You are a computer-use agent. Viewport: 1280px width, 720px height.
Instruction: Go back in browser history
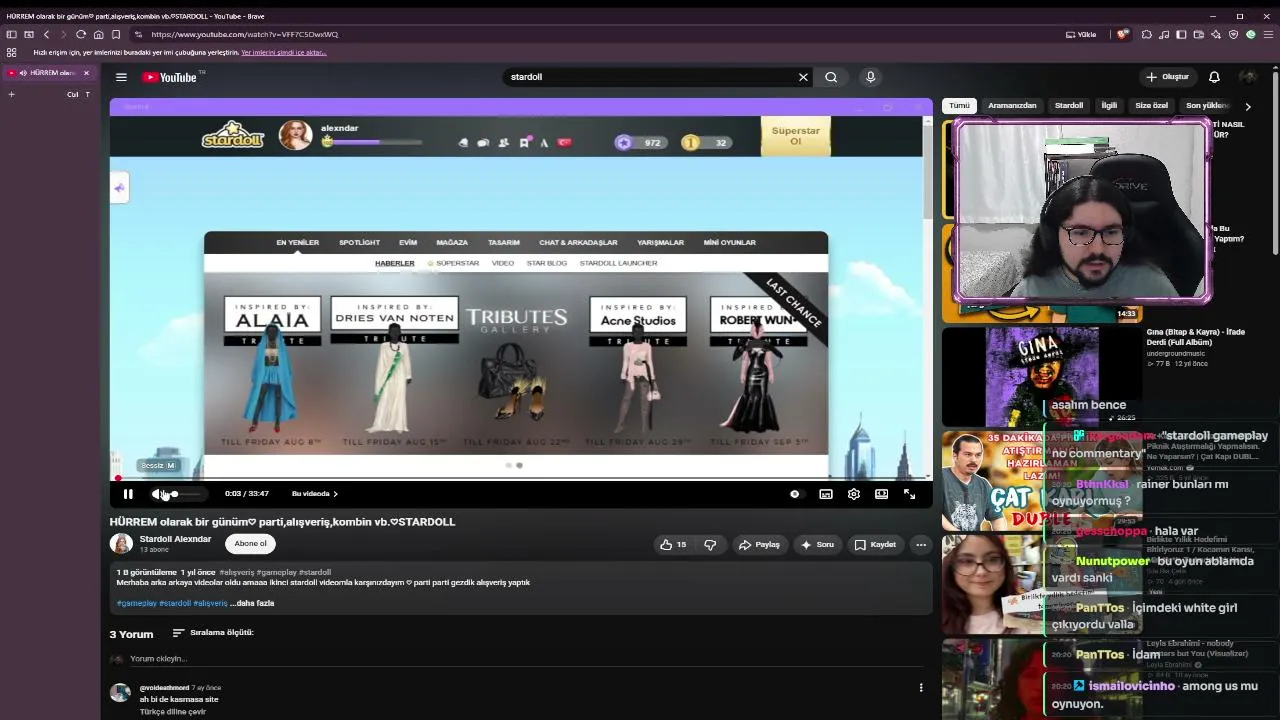(46, 34)
